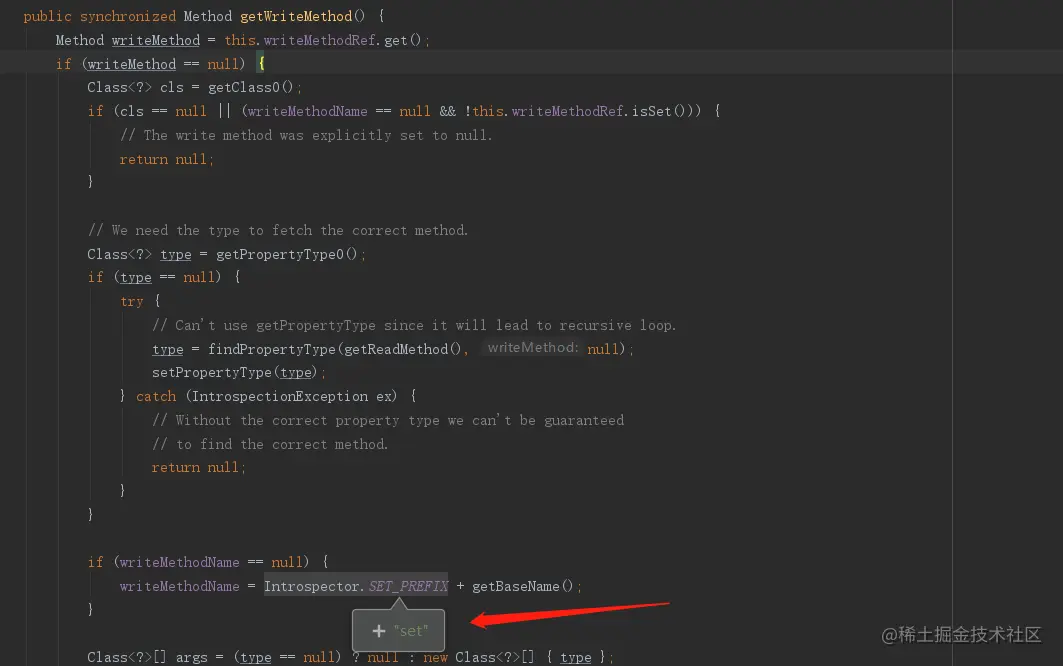Image resolution: width=1063 pixels, height=666 pixels.
Task: Click the isSet() method call
Action: 658,111
